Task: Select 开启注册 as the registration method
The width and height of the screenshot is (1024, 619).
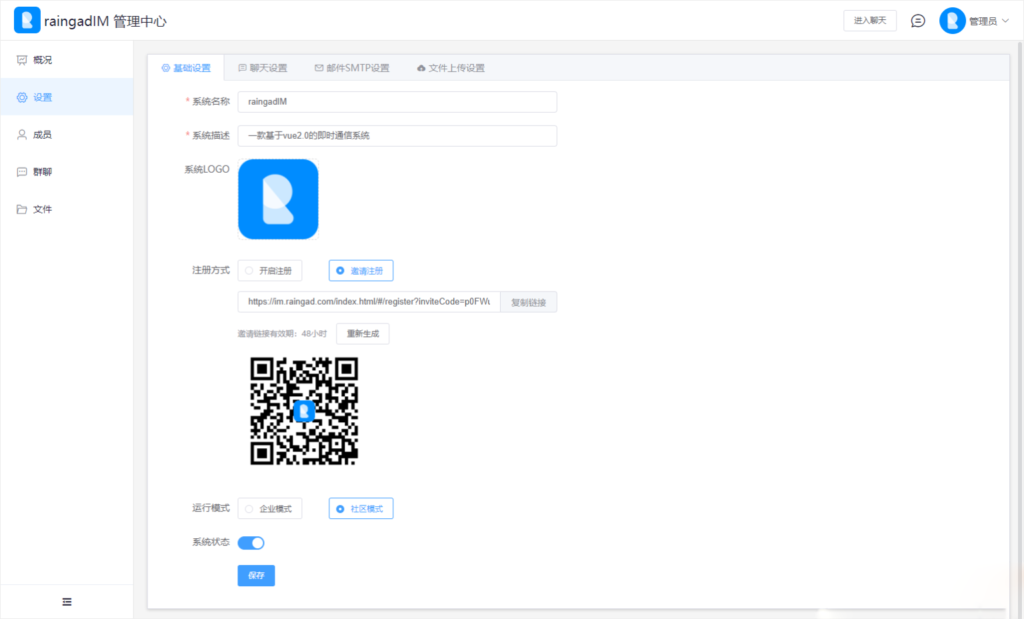Action: (x=270, y=270)
